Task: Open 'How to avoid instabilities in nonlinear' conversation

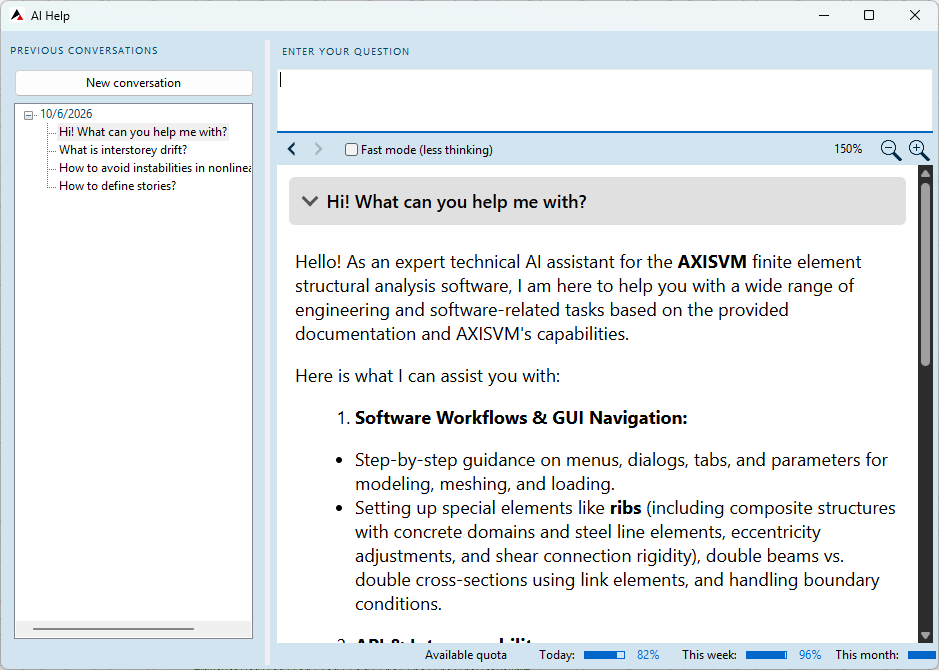Action: click(155, 168)
